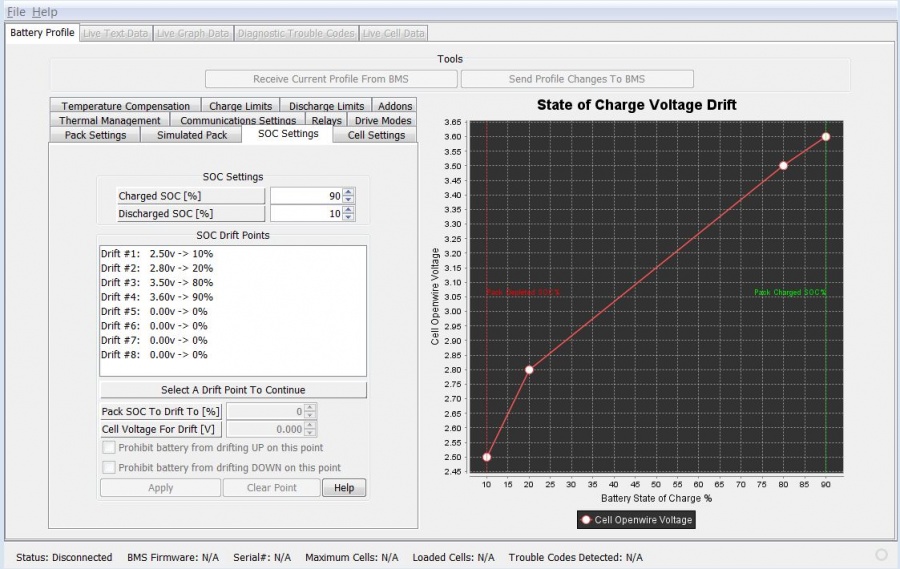The height and width of the screenshot is (569, 900).
Task: Select Drift #3 in drift points list
Action: (x=157, y=283)
